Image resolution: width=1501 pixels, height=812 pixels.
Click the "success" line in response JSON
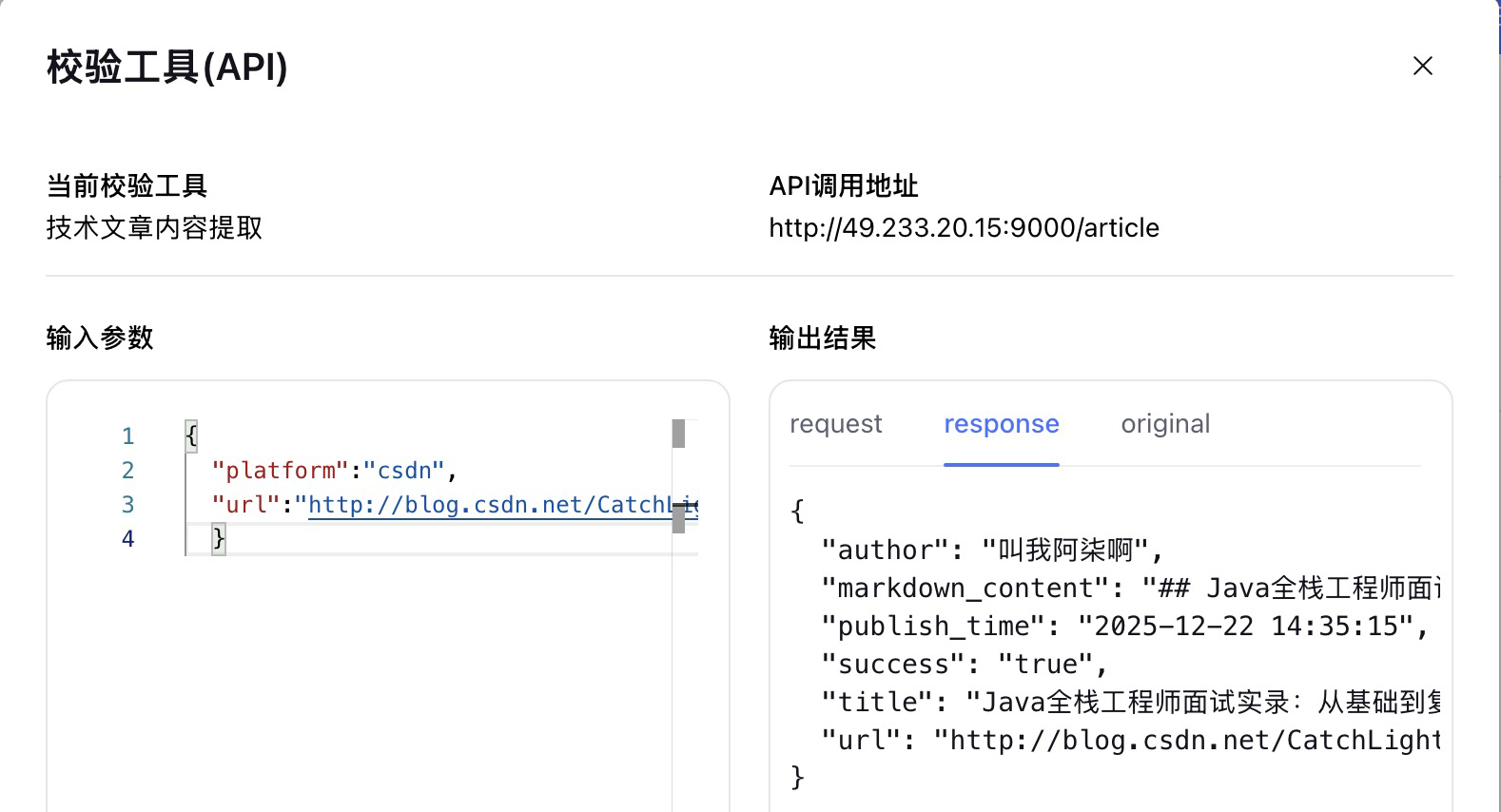point(964,665)
